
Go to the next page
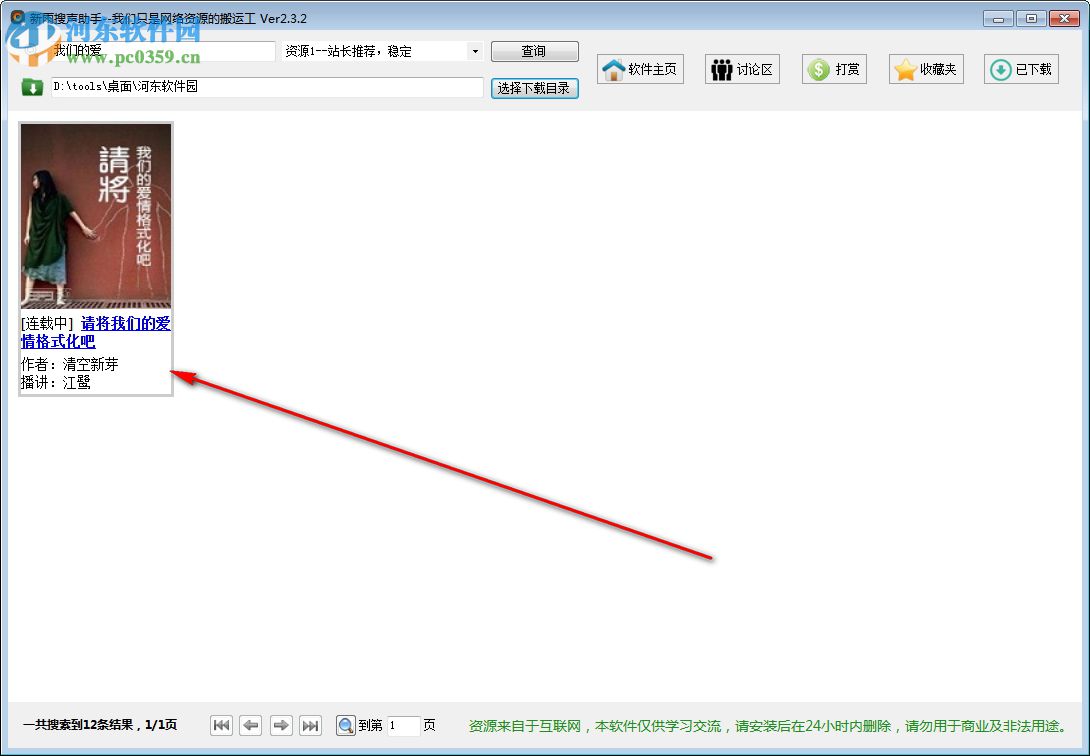281,725
